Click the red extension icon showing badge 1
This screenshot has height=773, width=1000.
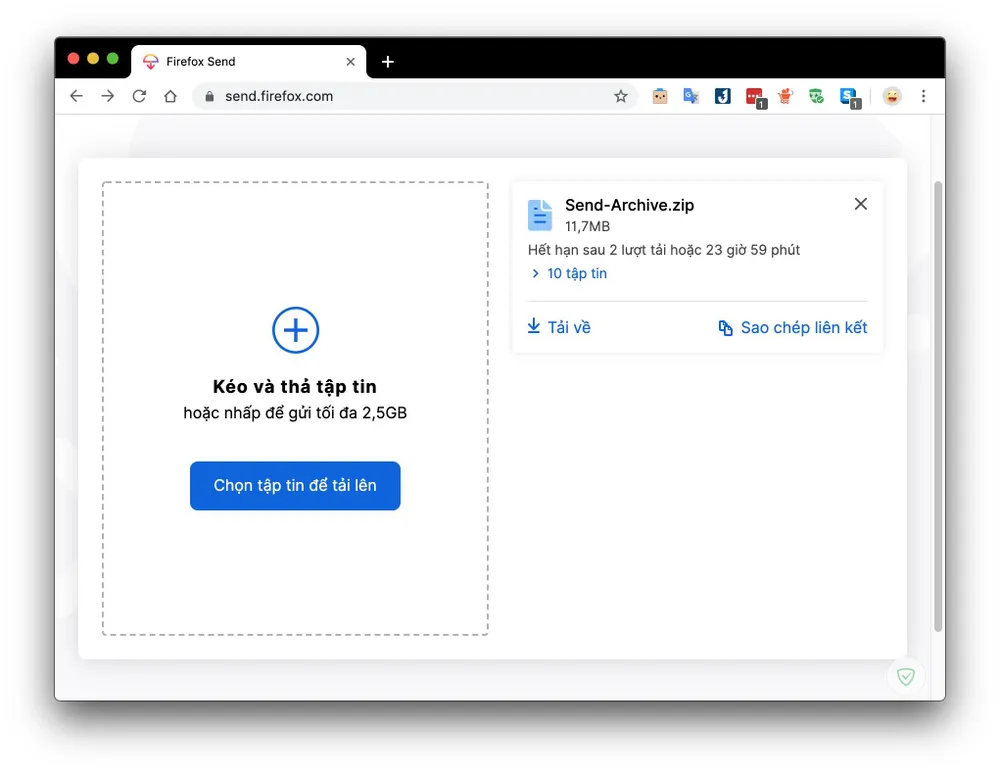pos(754,96)
